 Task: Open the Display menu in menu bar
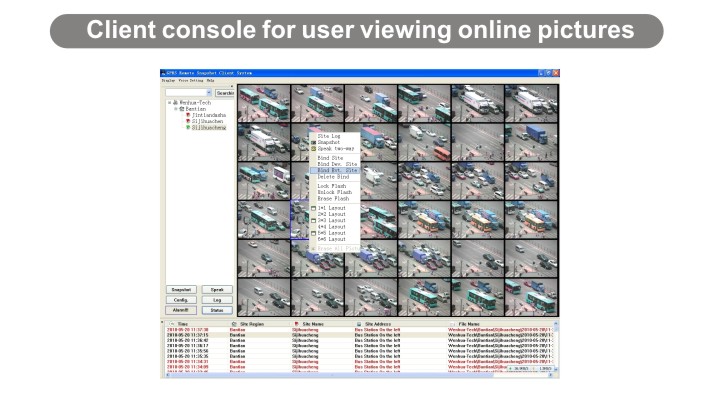coord(168,80)
